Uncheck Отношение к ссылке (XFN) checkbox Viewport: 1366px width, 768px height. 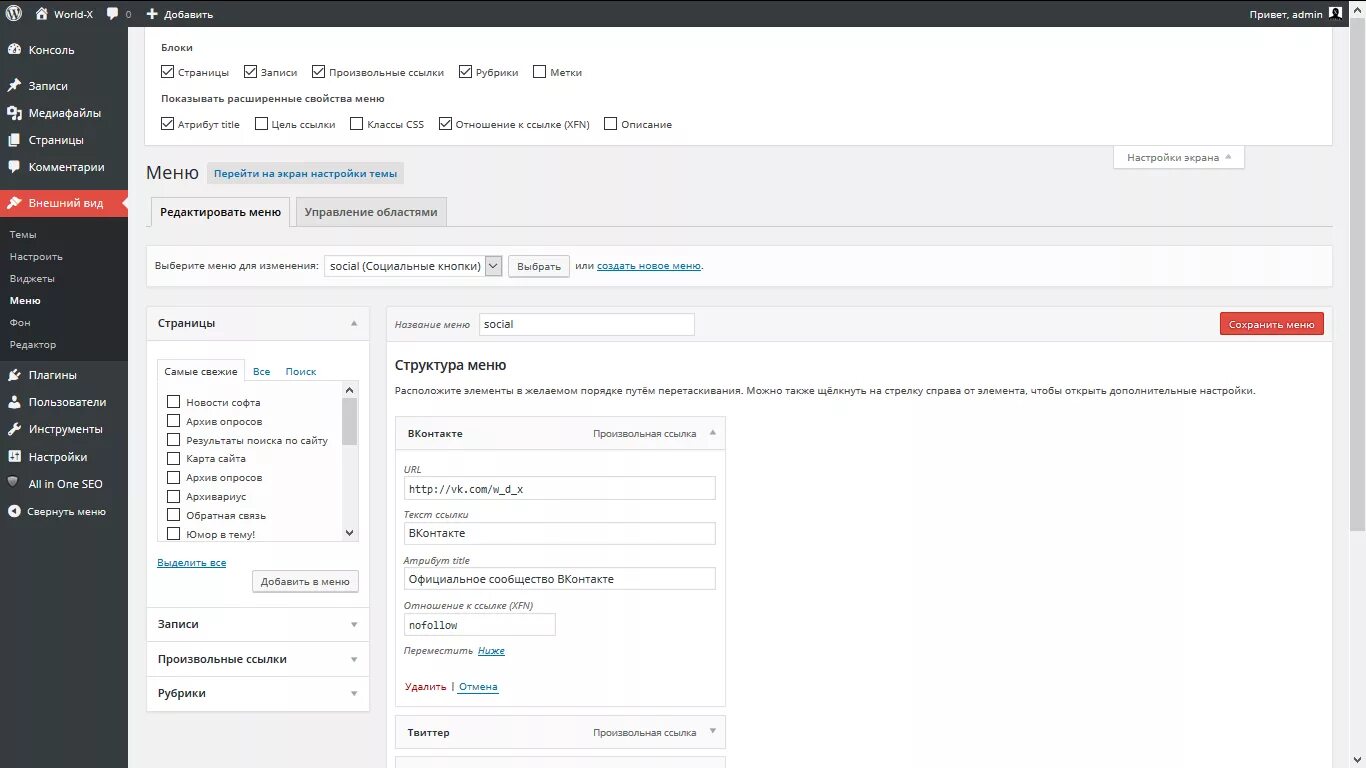pyautogui.click(x=446, y=124)
